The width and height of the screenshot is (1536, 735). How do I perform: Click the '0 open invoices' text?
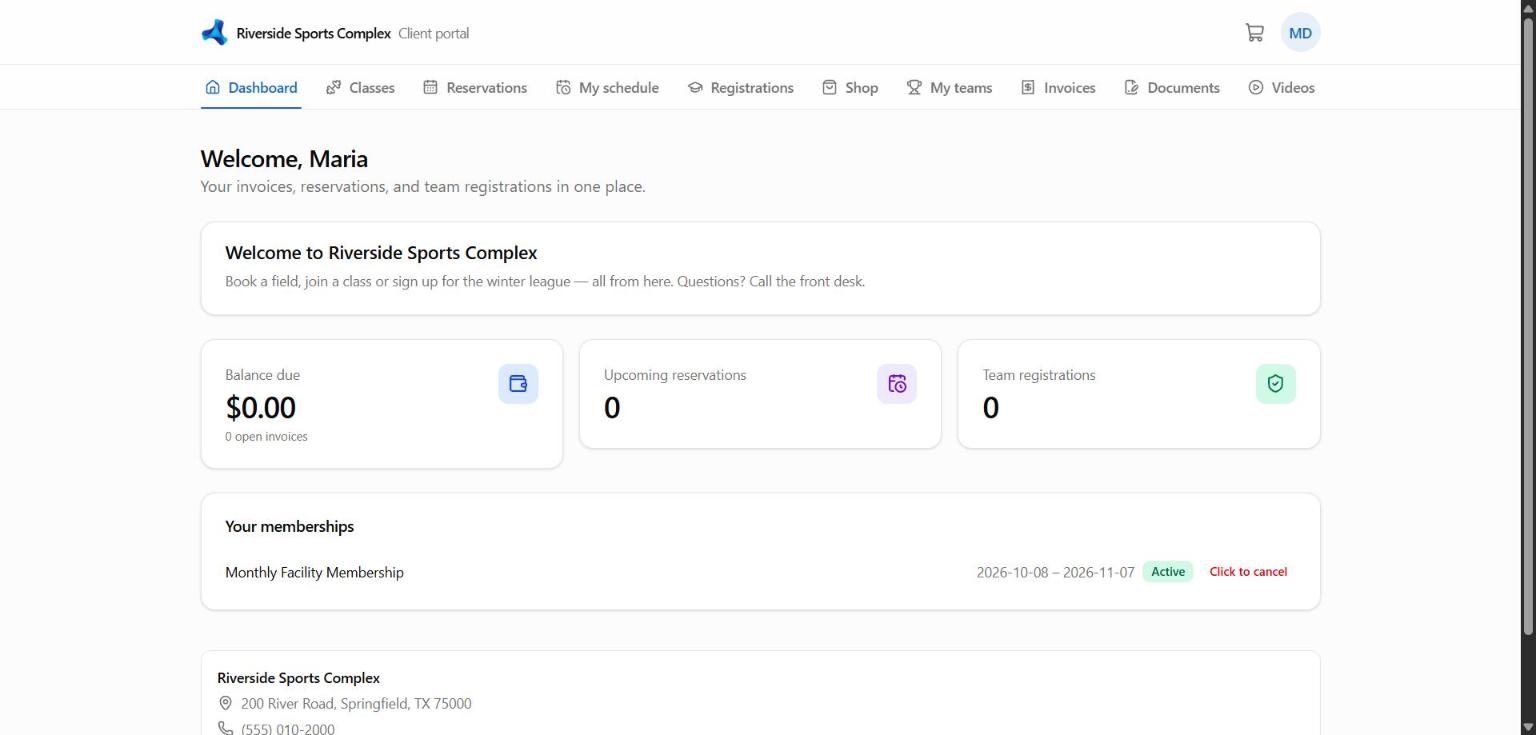266,436
